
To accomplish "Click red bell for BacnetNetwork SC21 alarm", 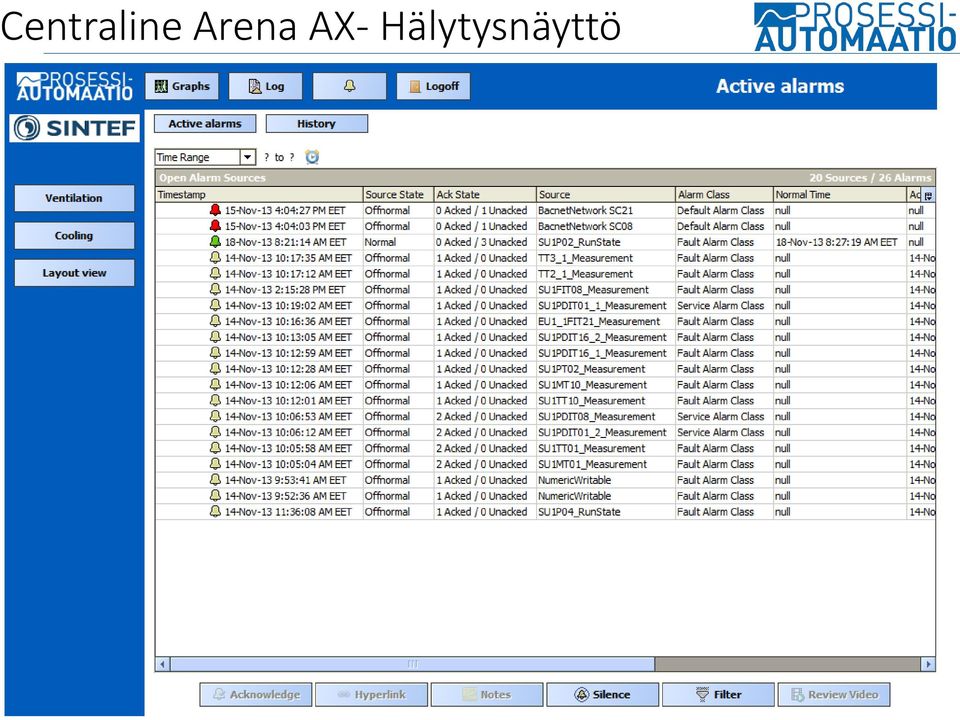I will coord(215,210).
